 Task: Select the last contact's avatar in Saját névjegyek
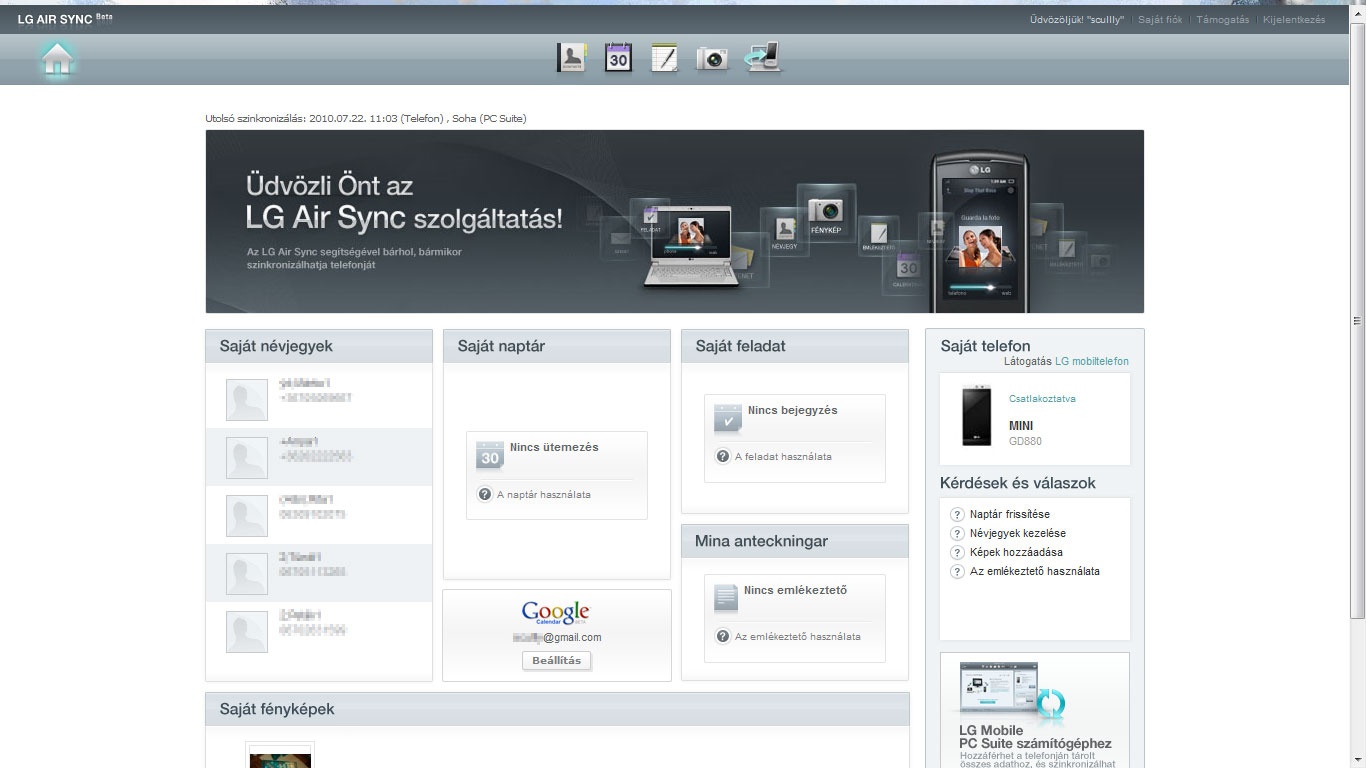[247, 632]
